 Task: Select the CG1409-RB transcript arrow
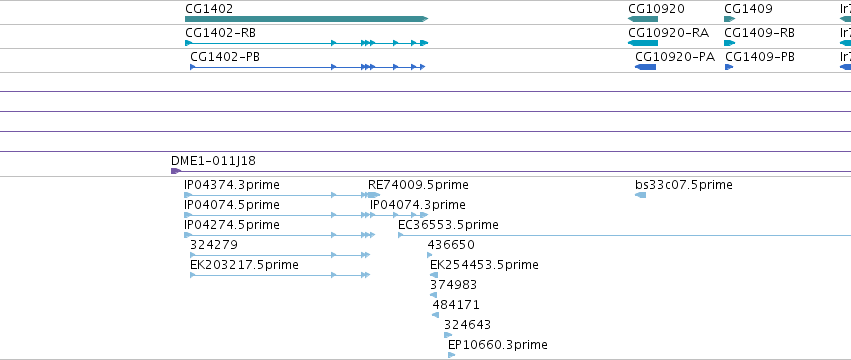[729, 43]
